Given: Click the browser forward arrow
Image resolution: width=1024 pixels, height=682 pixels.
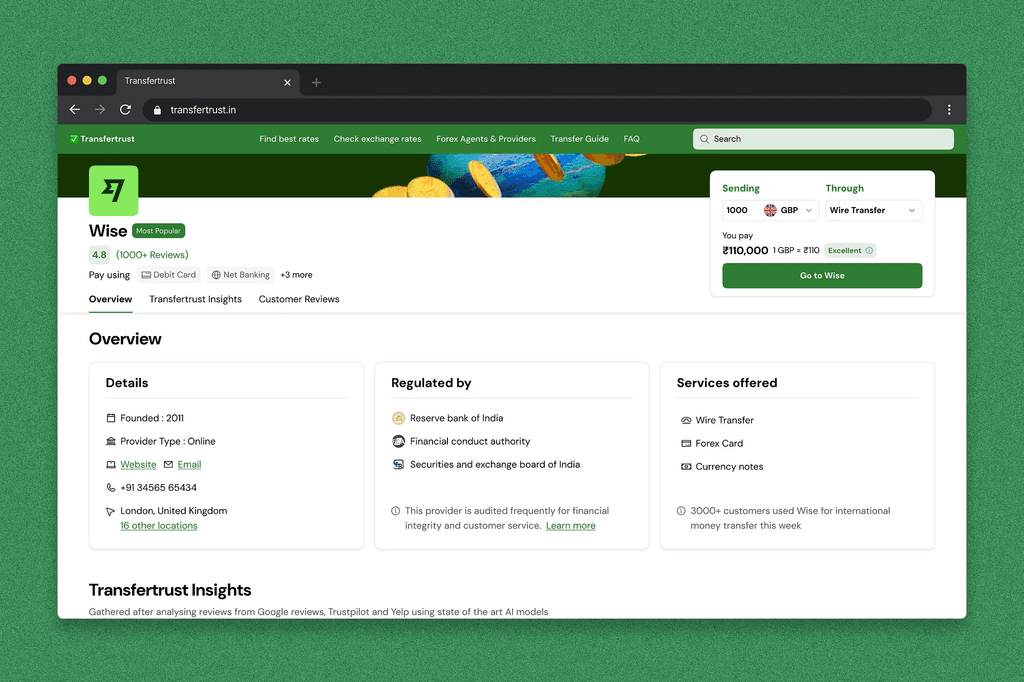Looking at the screenshot, I should tap(100, 110).
